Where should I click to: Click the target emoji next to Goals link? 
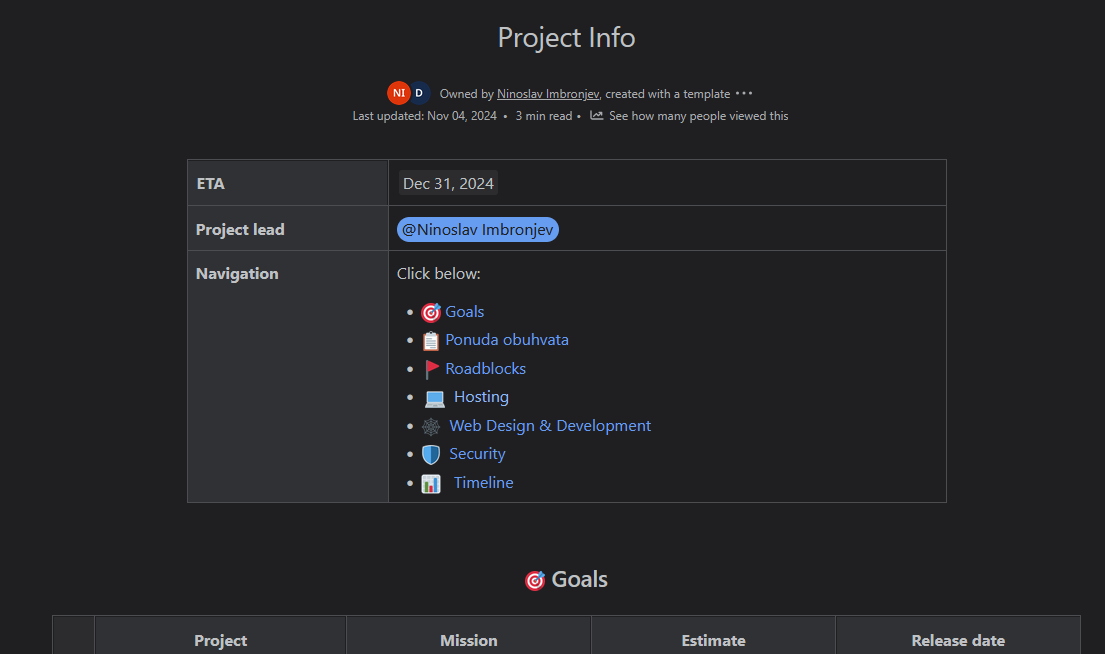click(x=431, y=312)
